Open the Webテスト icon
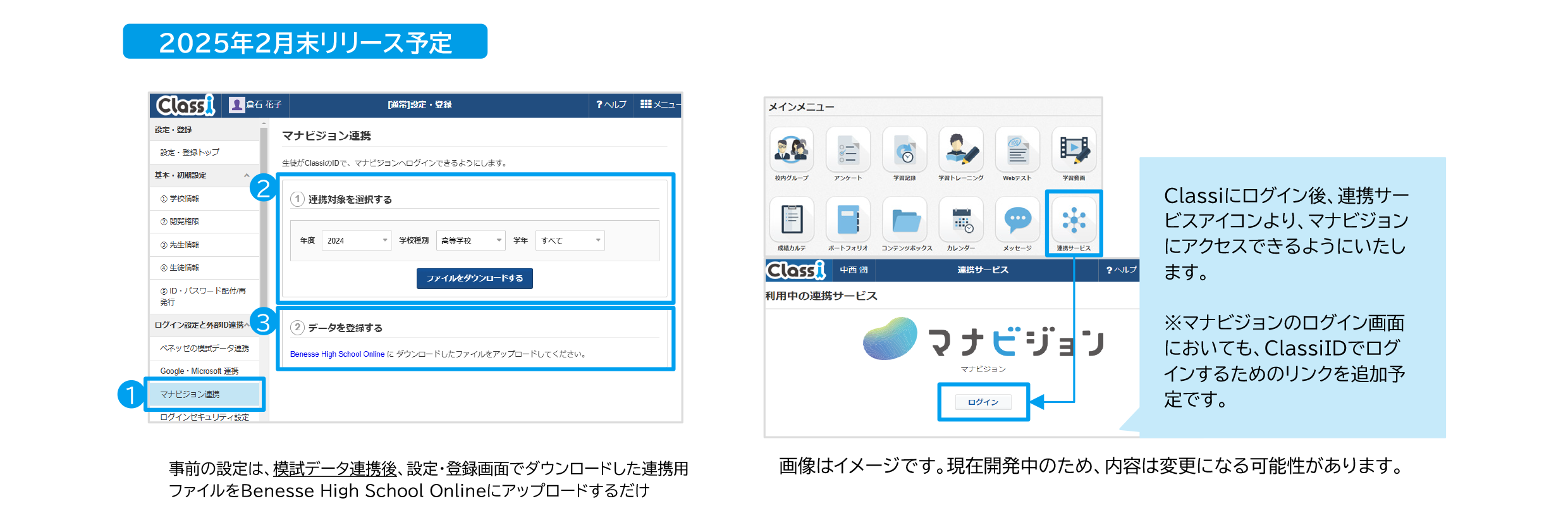The width and height of the screenshot is (1568, 520). point(1017,150)
